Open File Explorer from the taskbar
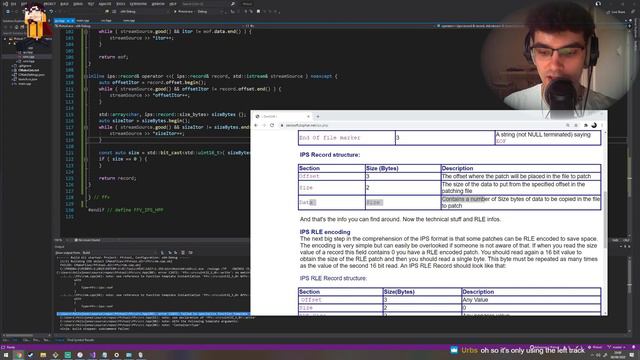Screen dimensions: 640x360 43,355
